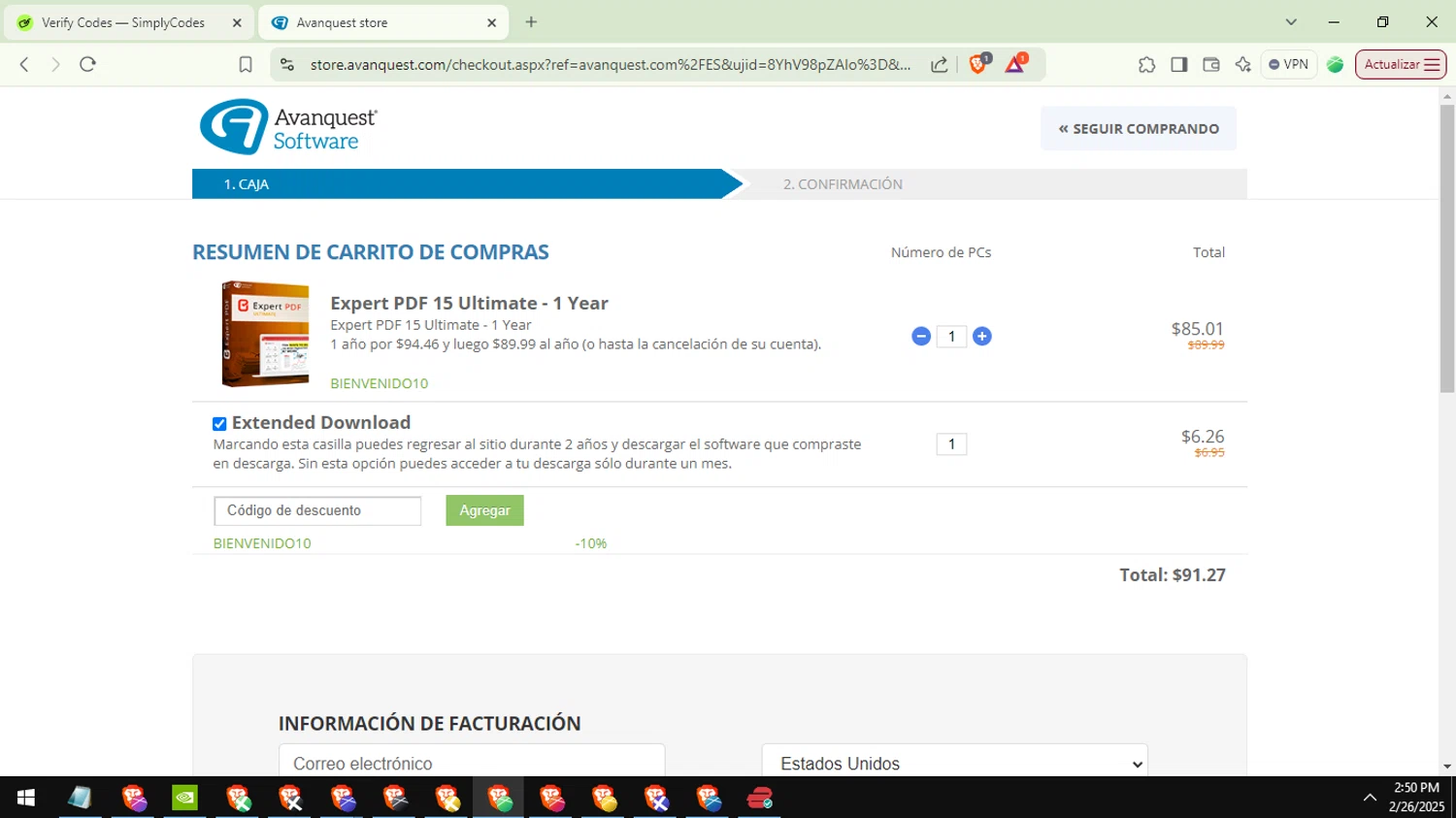
Task: Click the Código de descuento field
Action: coord(317,510)
